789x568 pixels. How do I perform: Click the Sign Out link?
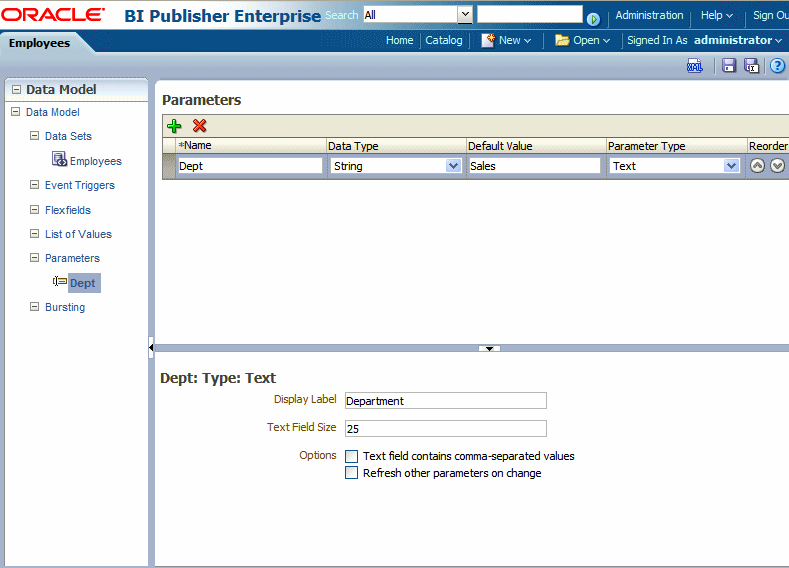coord(770,16)
